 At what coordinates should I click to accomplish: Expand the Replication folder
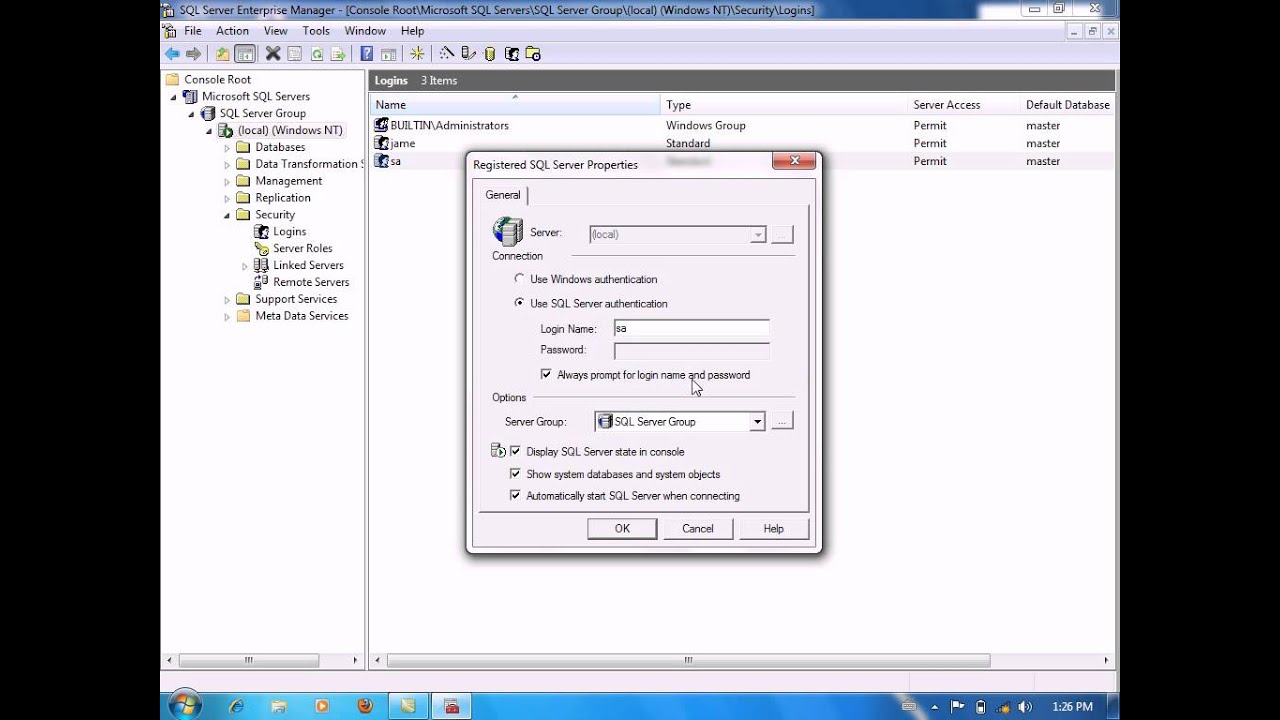tap(227, 198)
